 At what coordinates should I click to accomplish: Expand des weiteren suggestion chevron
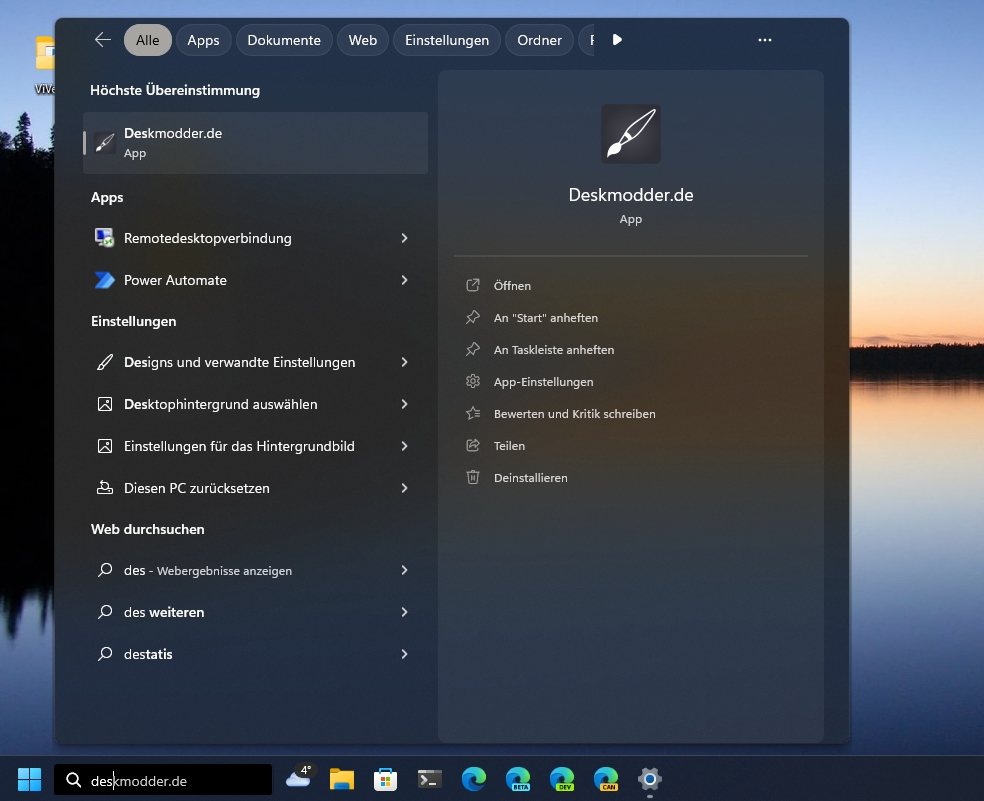click(405, 613)
